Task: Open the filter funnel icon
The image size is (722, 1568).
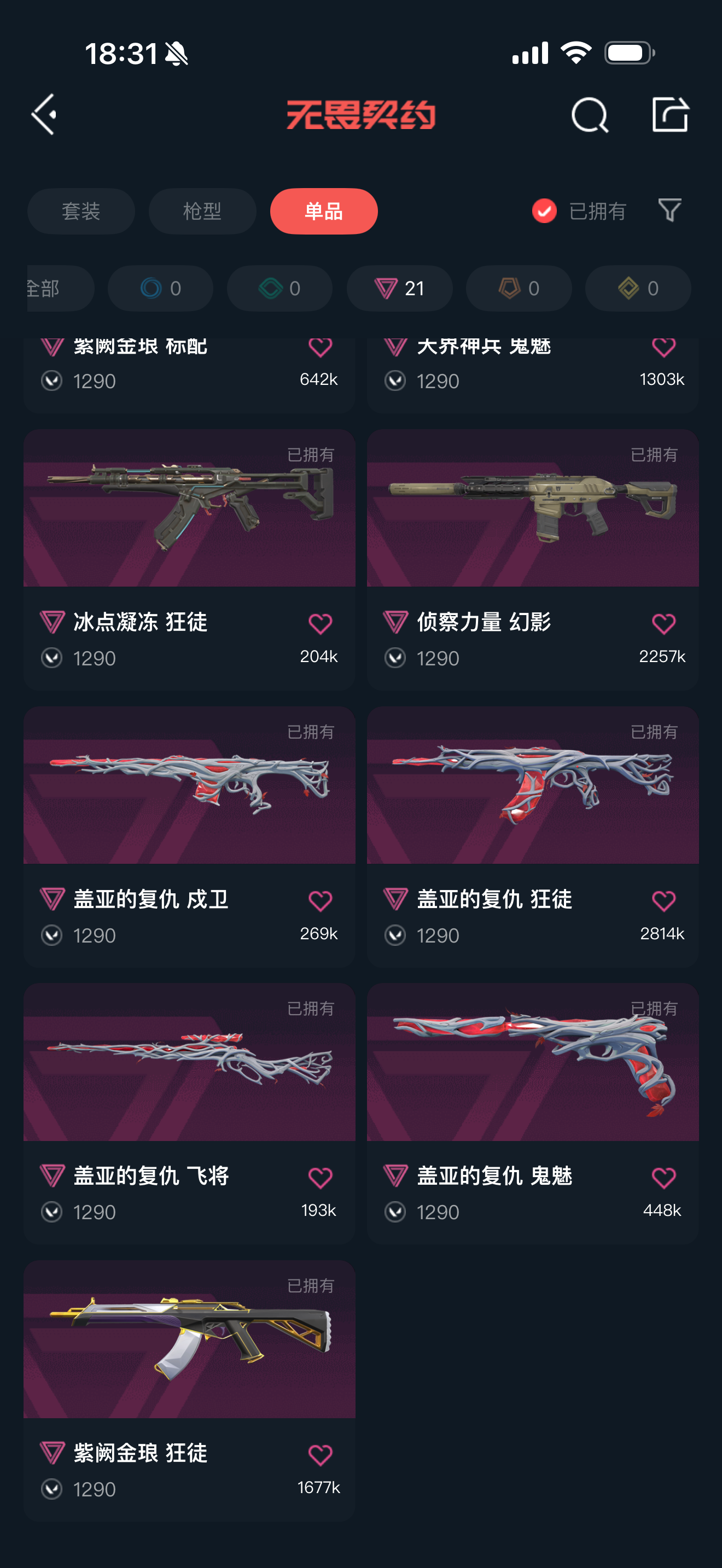Action: [669, 210]
